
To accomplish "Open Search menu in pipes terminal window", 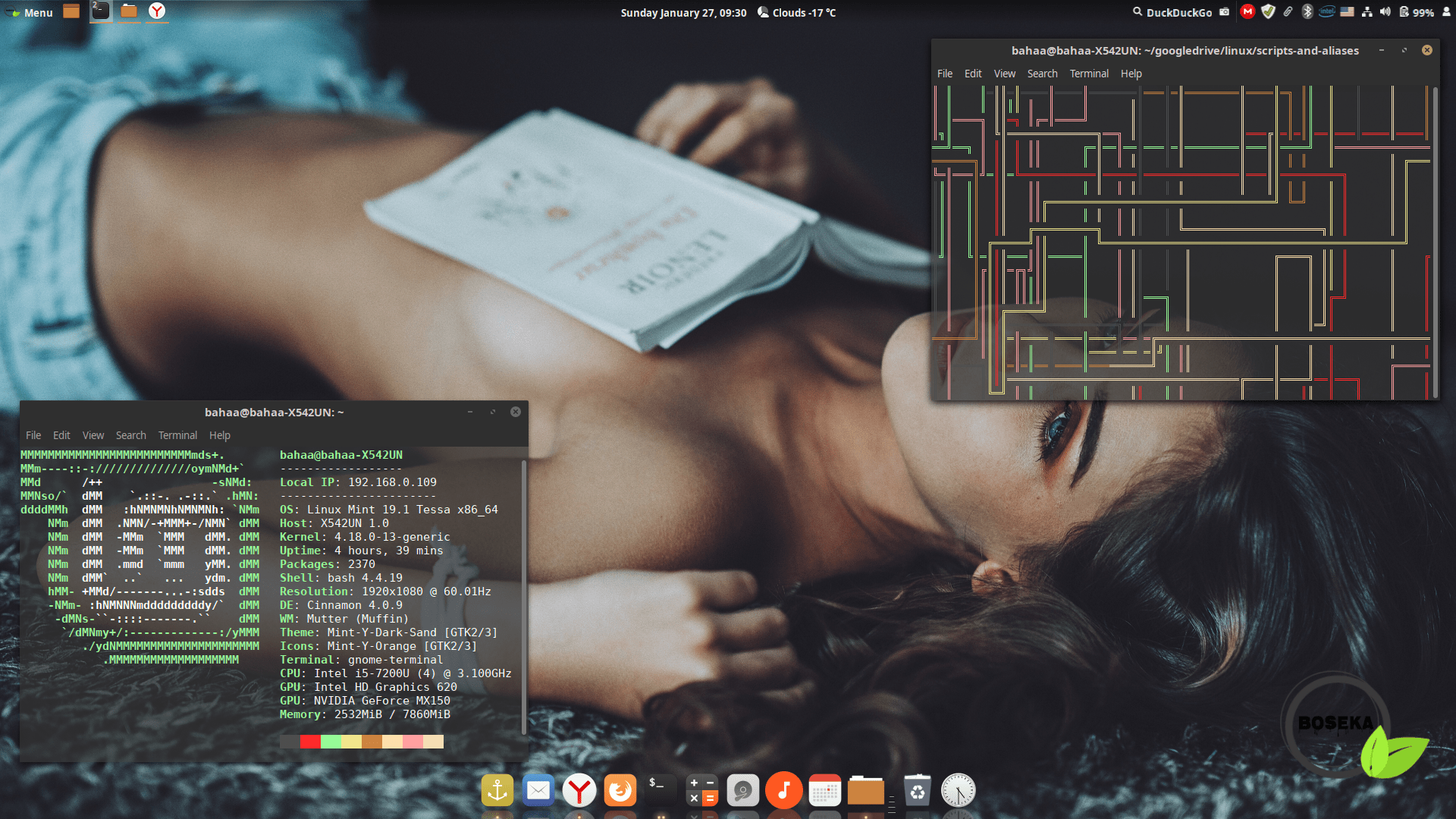I will pos(1042,74).
